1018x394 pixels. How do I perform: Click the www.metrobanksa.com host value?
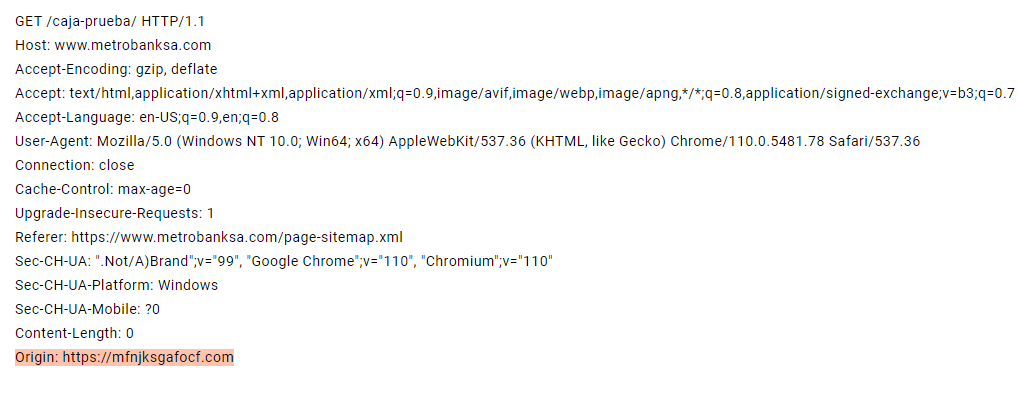(x=133, y=45)
